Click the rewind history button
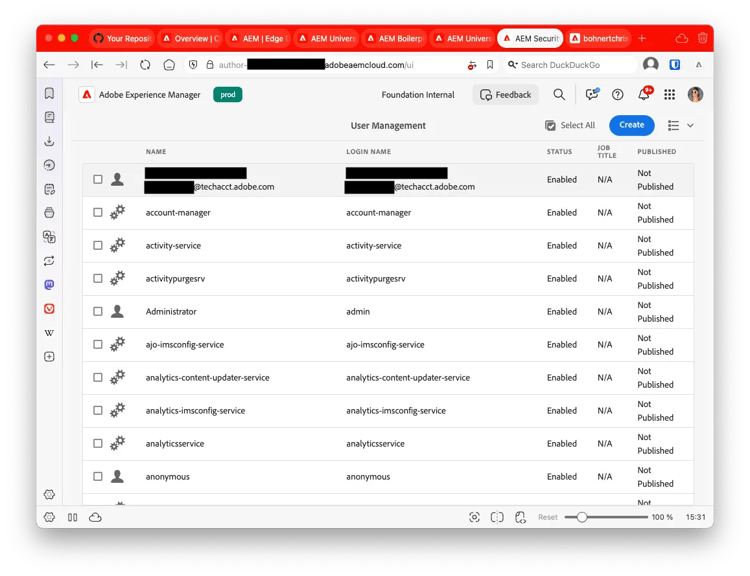This screenshot has width=750, height=576. coord(97,65)
